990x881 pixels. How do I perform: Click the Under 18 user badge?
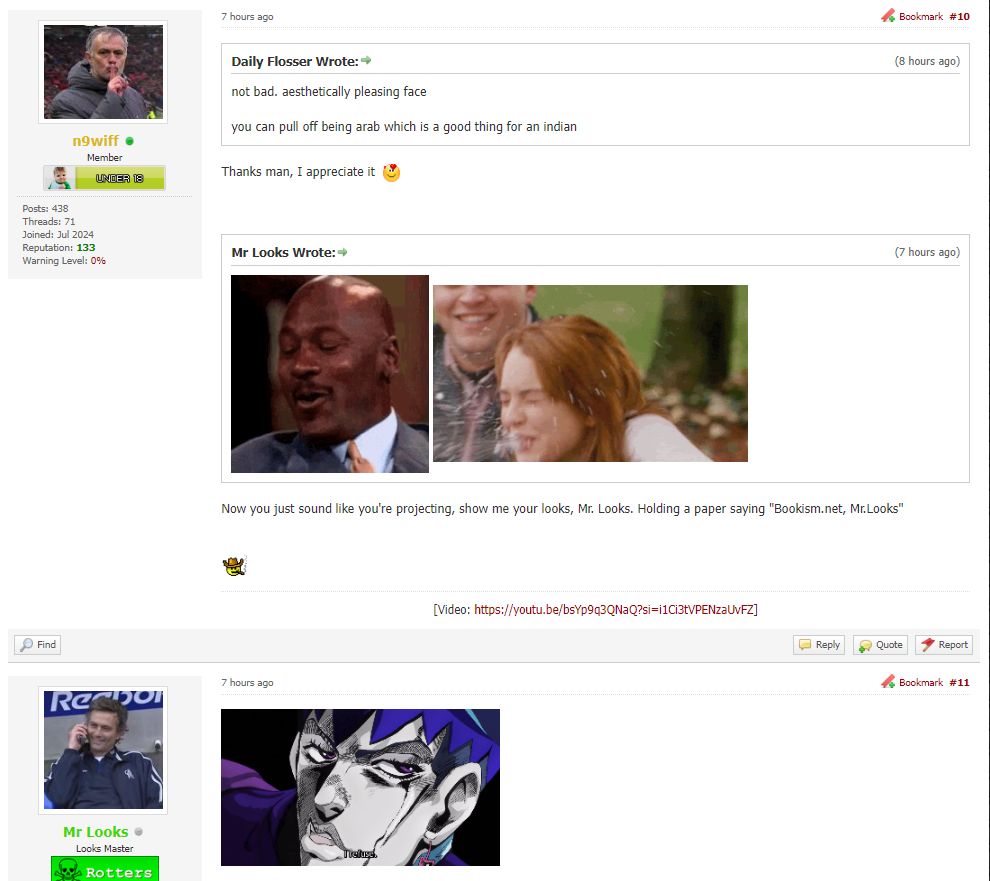[104, 178]
